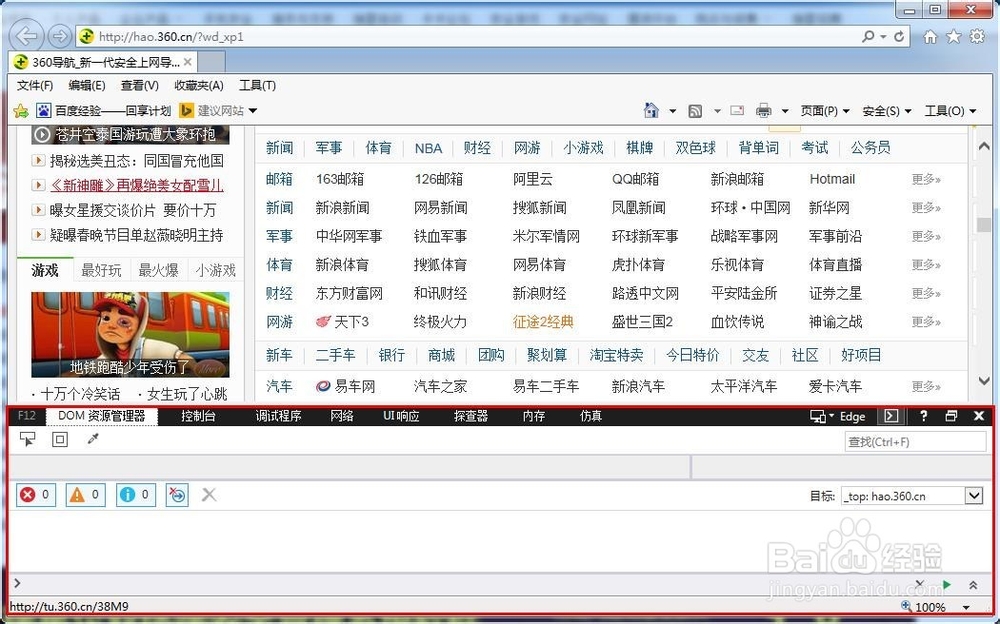Switch to the UI 响应 tab
Image resolution: width=1000 pixels, height=624 pixels.
[401, 416]
